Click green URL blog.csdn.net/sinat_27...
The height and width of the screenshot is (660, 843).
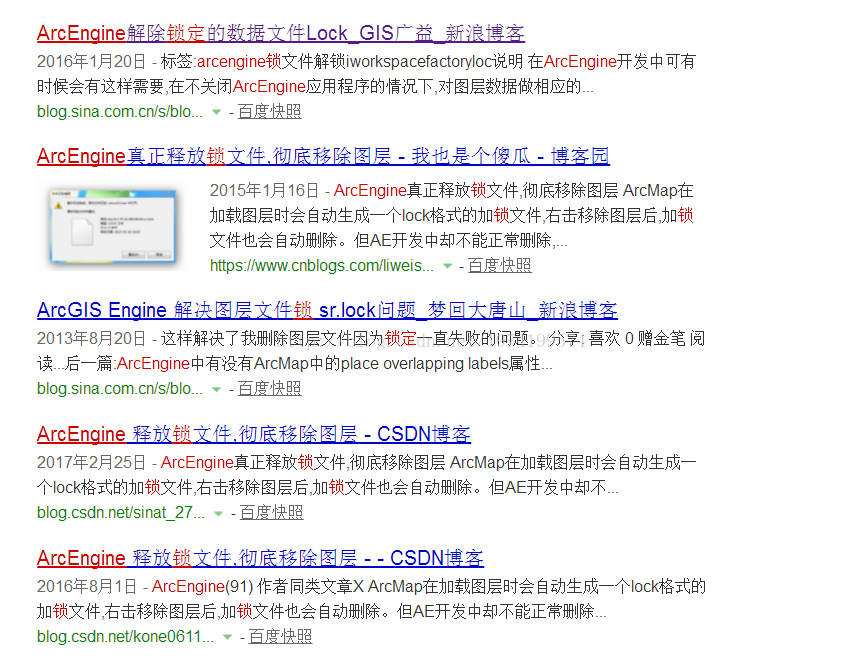(121, 512)
